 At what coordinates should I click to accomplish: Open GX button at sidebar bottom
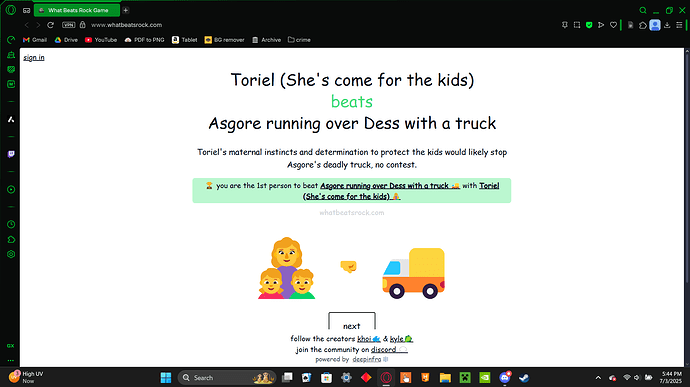point(11,346)
